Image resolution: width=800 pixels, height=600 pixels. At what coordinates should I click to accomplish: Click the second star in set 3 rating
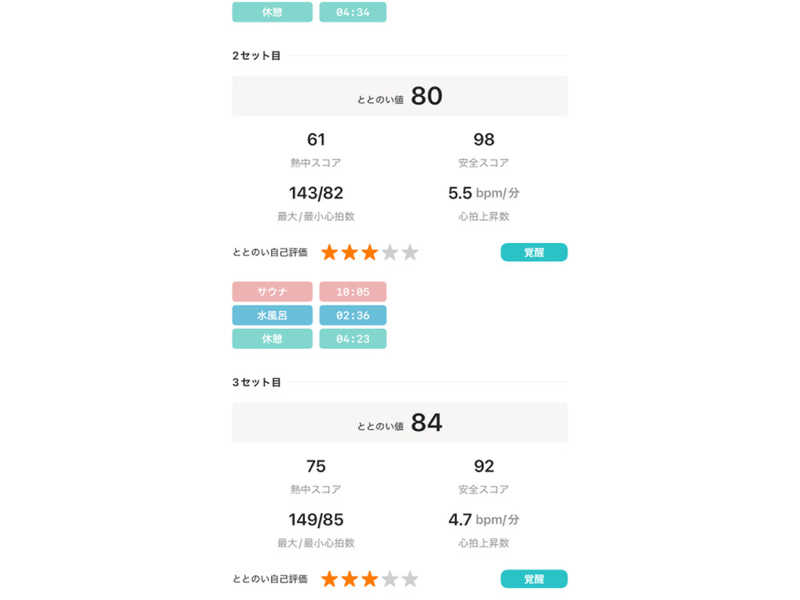[350, 579]
